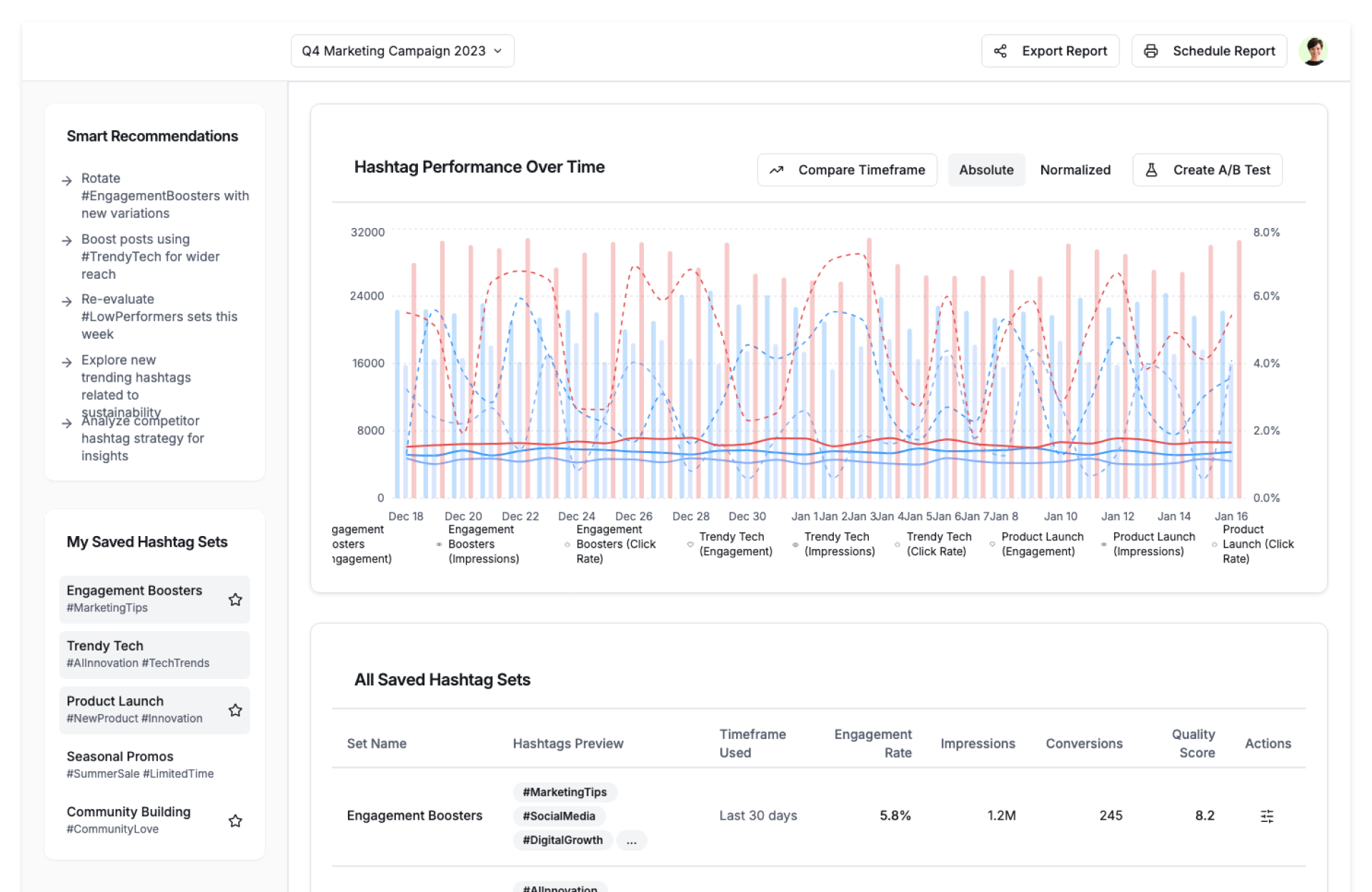The height and width of the screenshot is (892, 1372).
Task: Click the Schedule Report button
Action: (1209, 51)
